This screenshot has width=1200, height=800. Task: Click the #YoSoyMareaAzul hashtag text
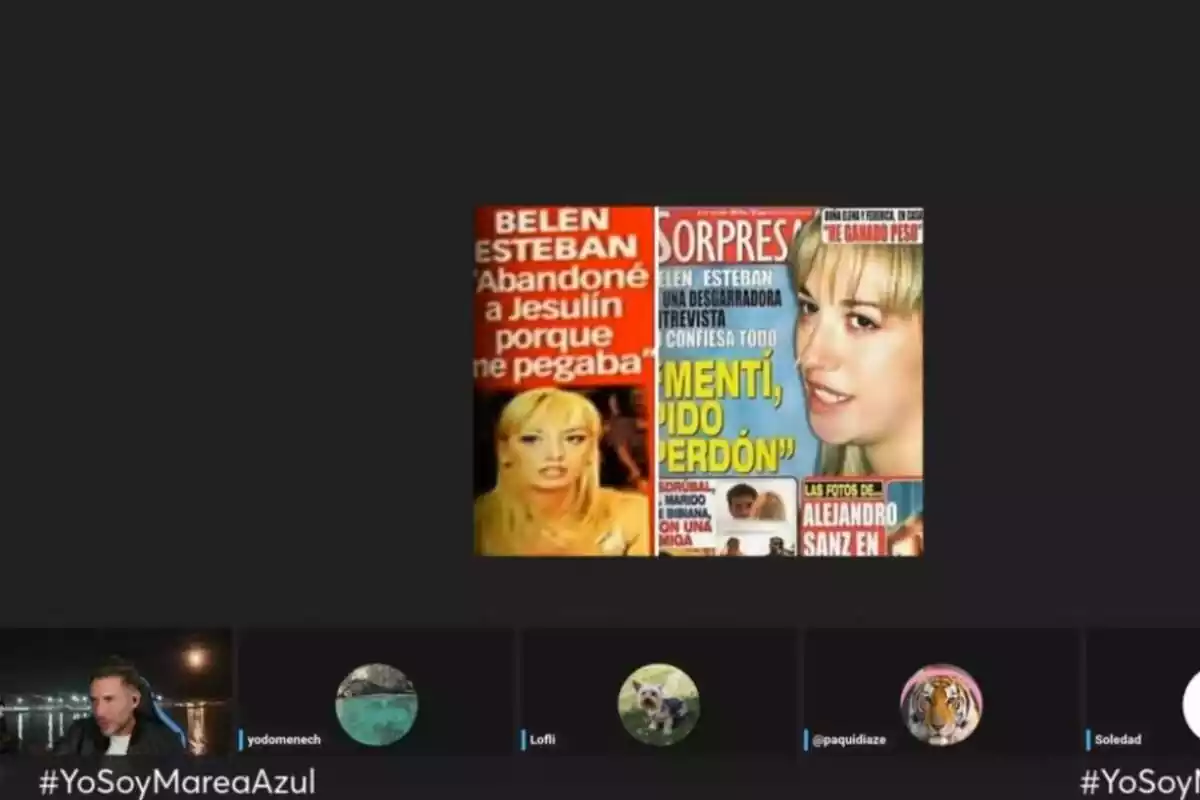[177, 781]
